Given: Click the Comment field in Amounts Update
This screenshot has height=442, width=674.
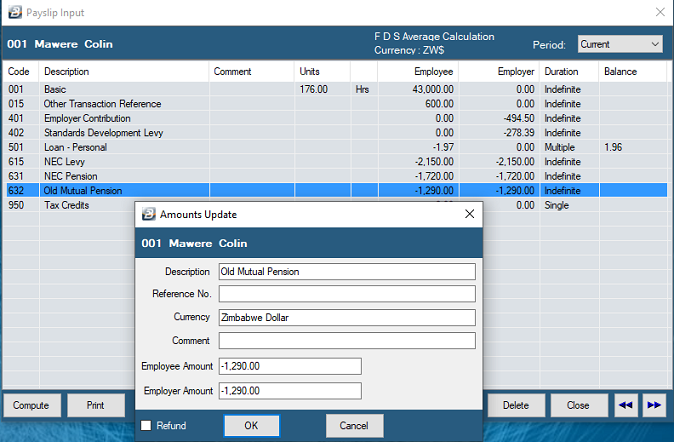Looking at the screenshot, I should click(347, 341).
